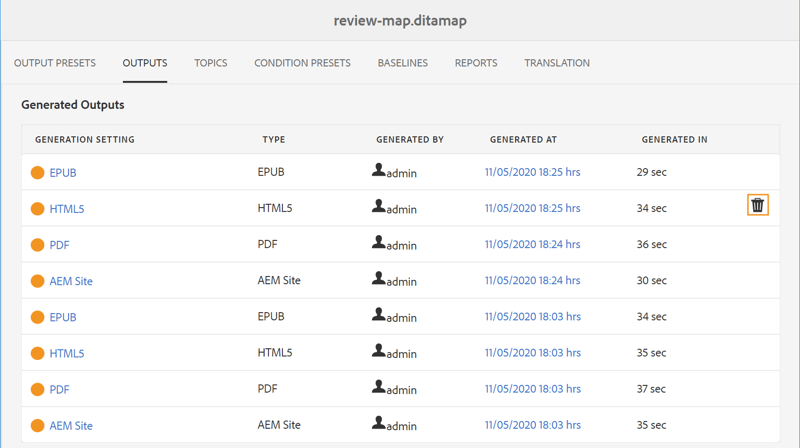Open the first EPUB output link

click(63, 173)
